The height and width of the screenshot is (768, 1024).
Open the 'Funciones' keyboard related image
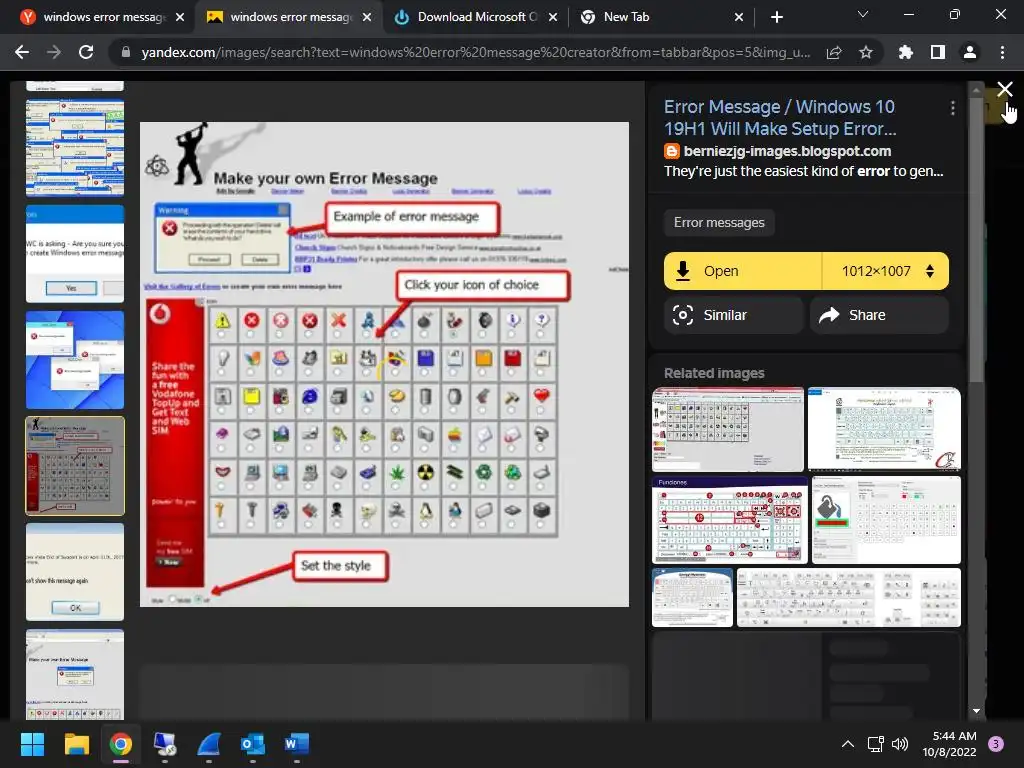(730, 520)
